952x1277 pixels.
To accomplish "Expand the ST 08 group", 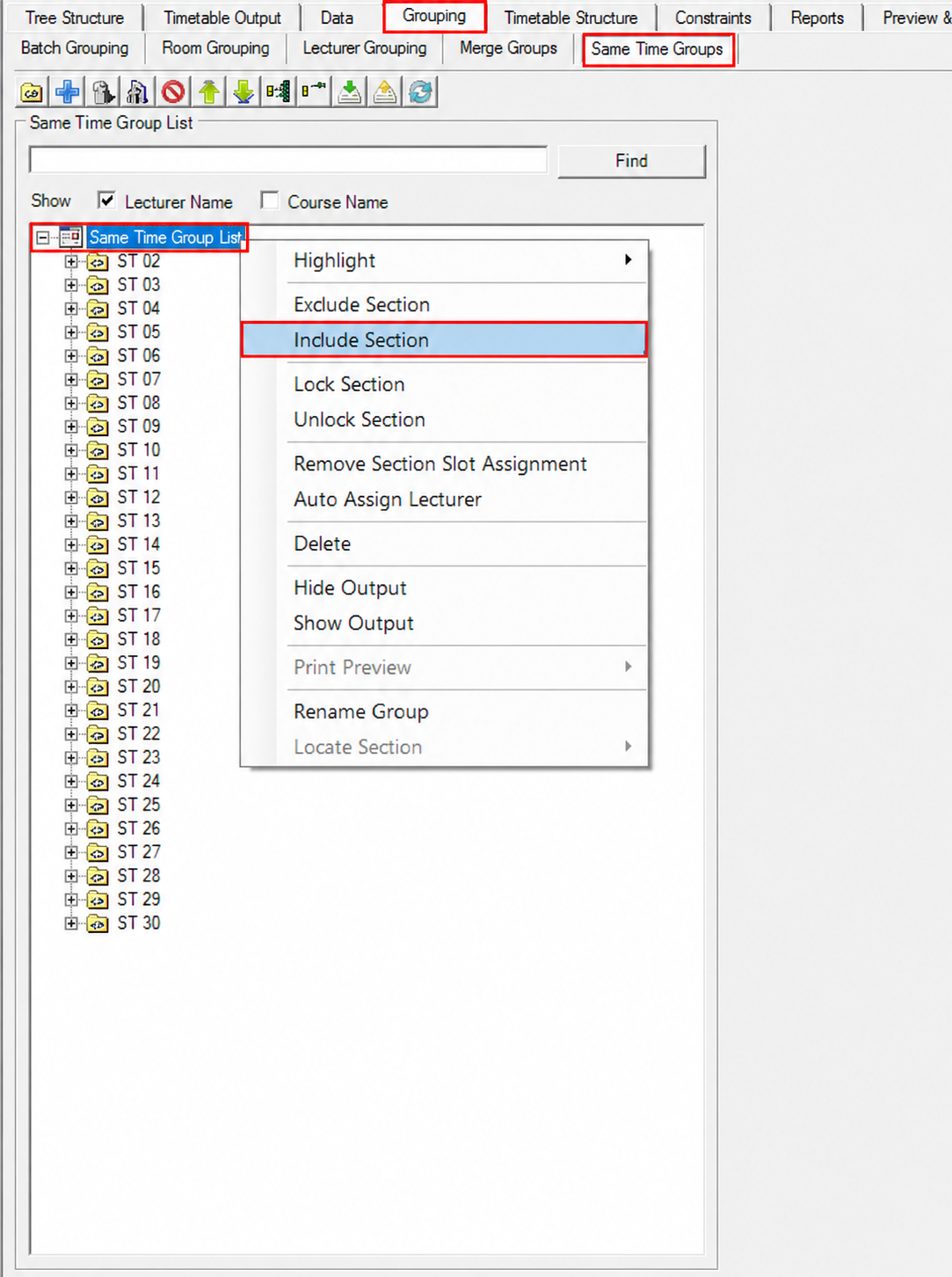I will click(x=71, y=404).
